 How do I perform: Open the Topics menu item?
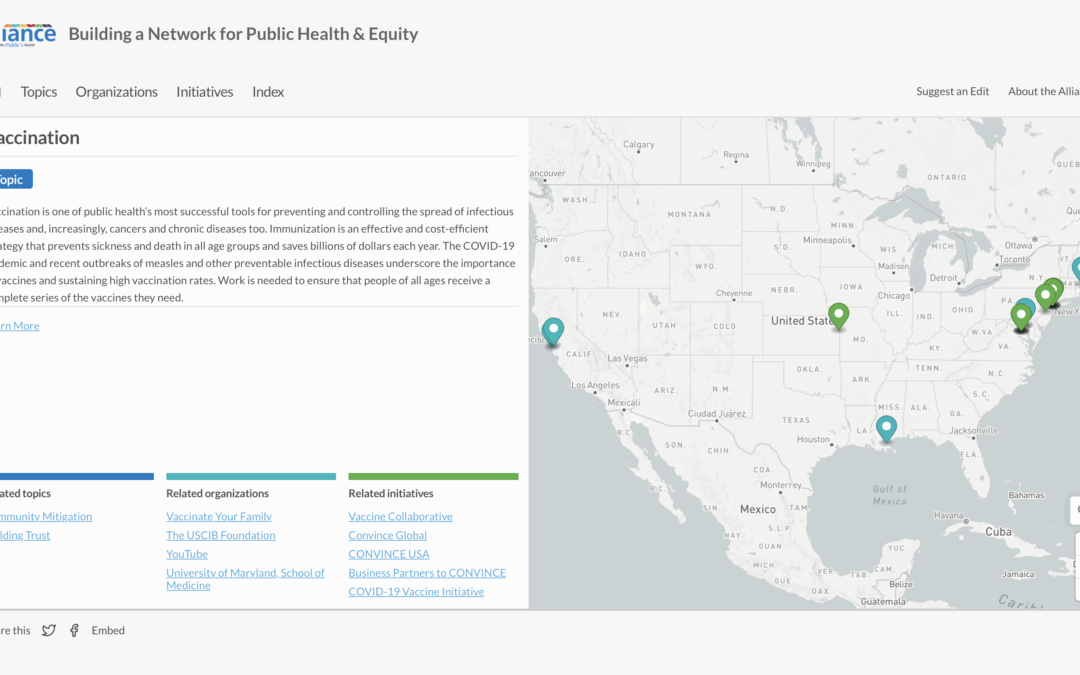[x=38, y=91]
